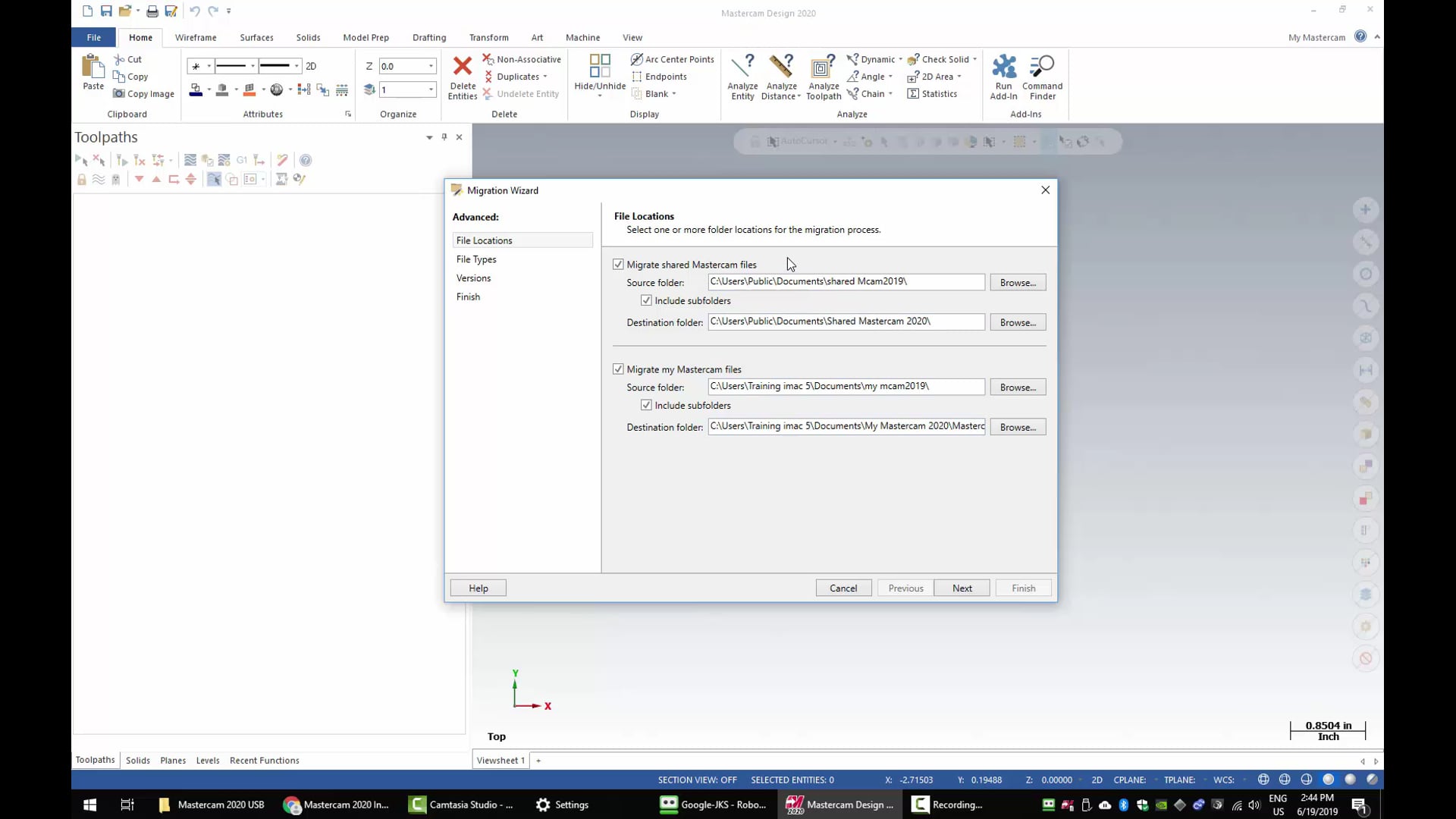
Task: Expand Duplicates dropdown arrow
Action: [545, 77]
